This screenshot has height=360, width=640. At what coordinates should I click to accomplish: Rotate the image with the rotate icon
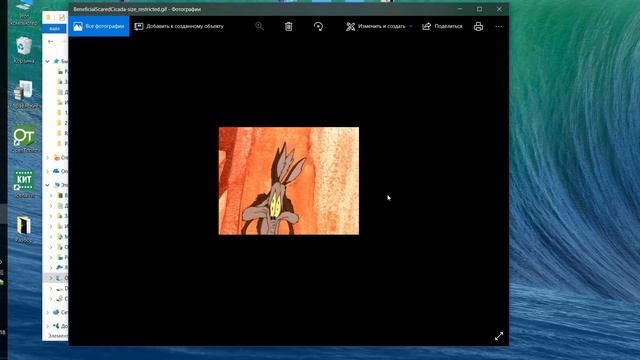coord(318,26)
